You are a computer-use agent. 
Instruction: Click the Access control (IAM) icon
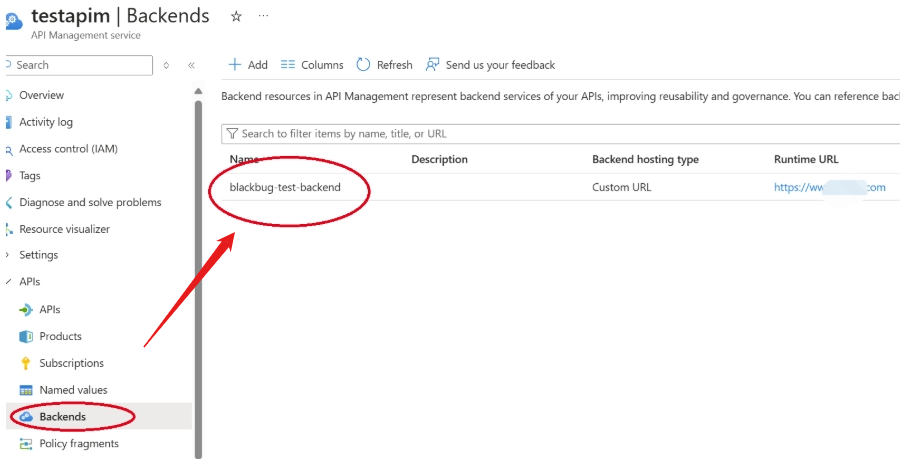click(9, 149)
